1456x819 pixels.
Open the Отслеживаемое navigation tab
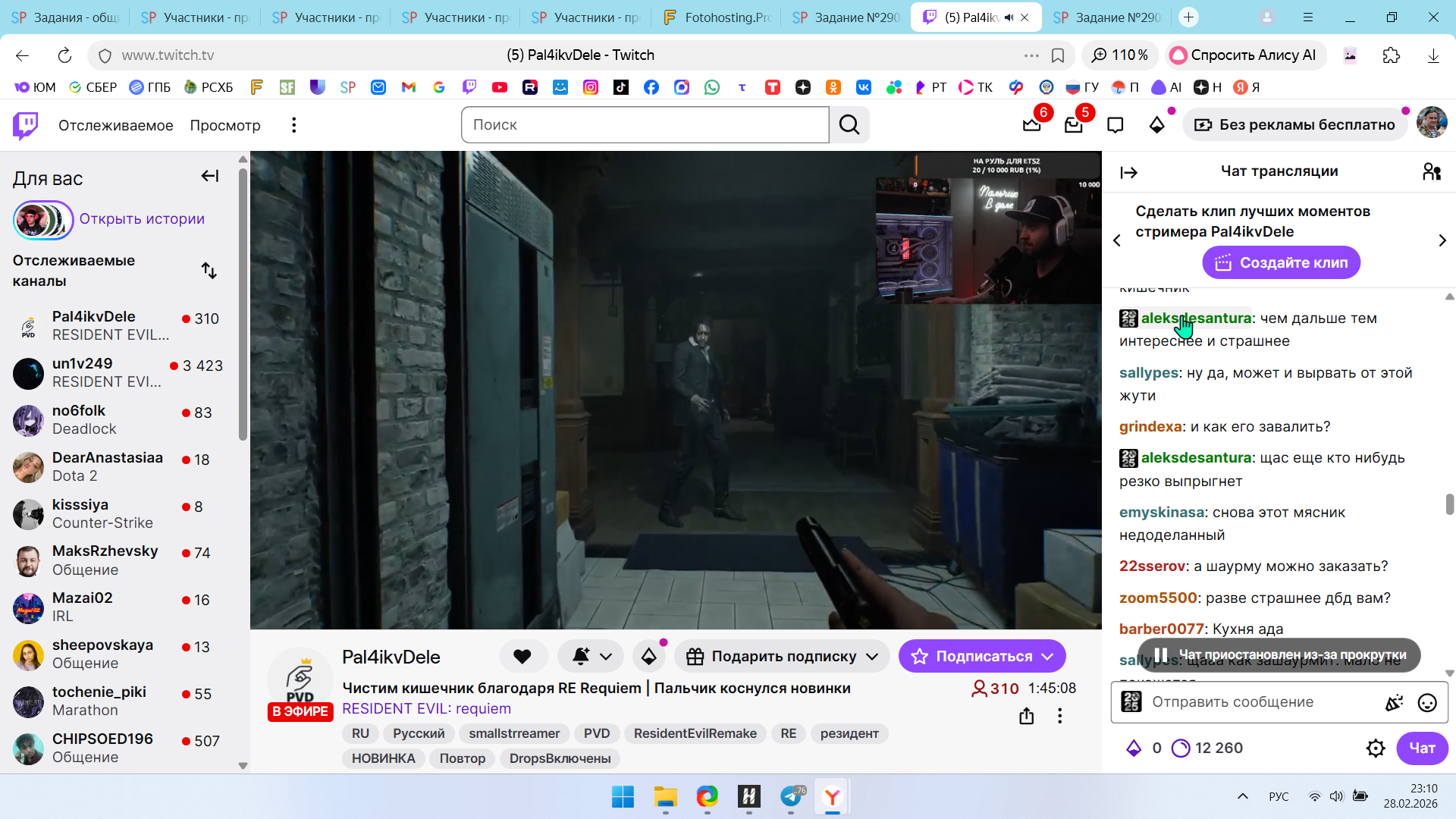coord(116,125)
